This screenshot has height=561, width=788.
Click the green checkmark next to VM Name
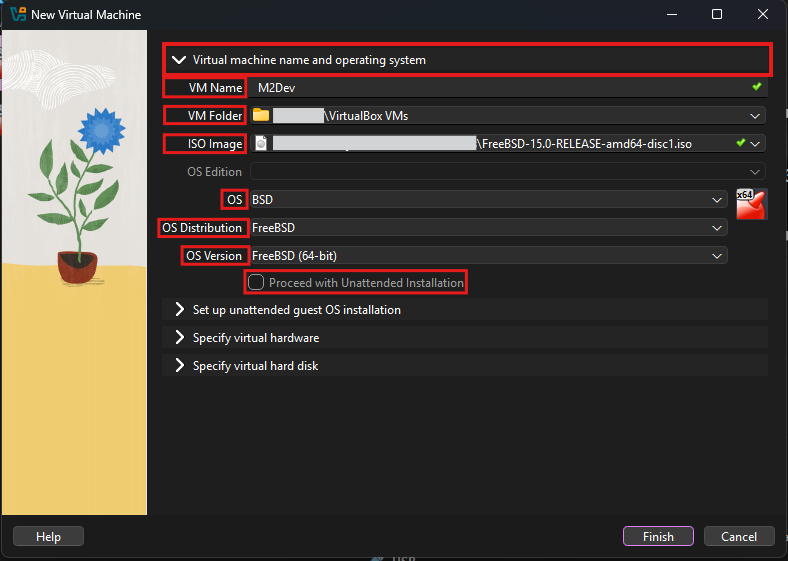pyautogui.click(x=757, y=88)
